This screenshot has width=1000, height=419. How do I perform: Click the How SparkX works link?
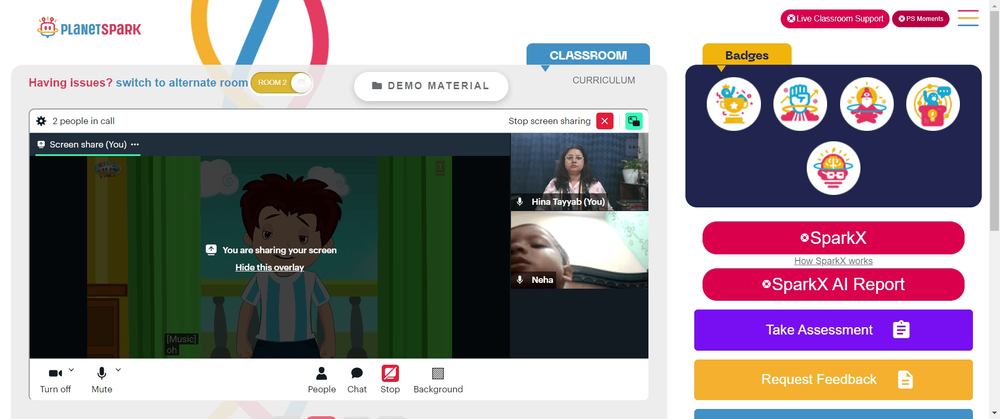pyautogui.click(x=833, y=261)
